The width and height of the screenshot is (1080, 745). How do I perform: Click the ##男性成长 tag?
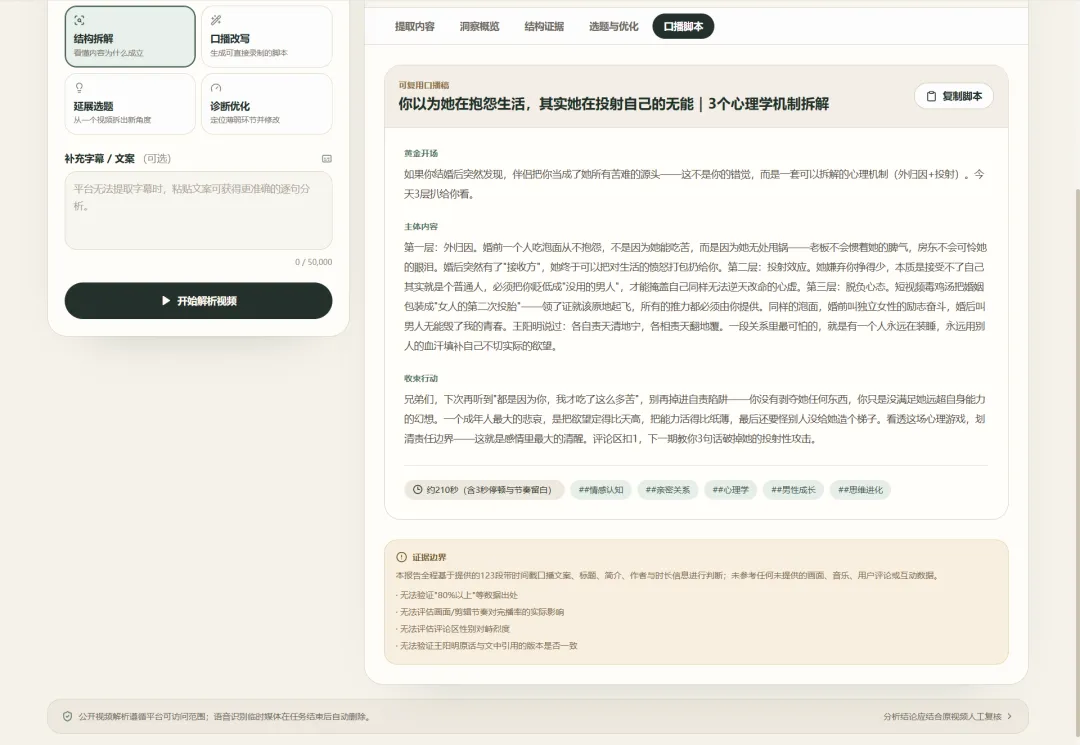point(793,490)
